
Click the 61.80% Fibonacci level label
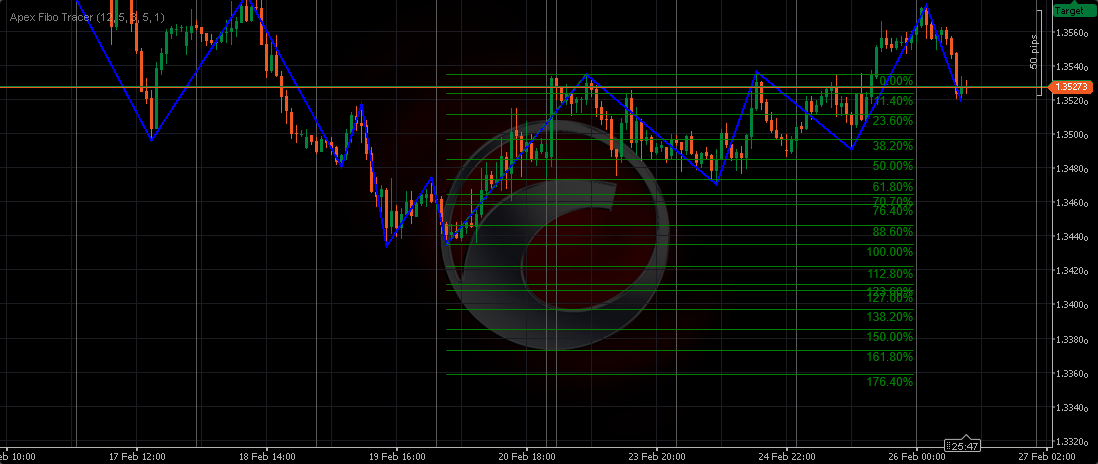point(892,187)
